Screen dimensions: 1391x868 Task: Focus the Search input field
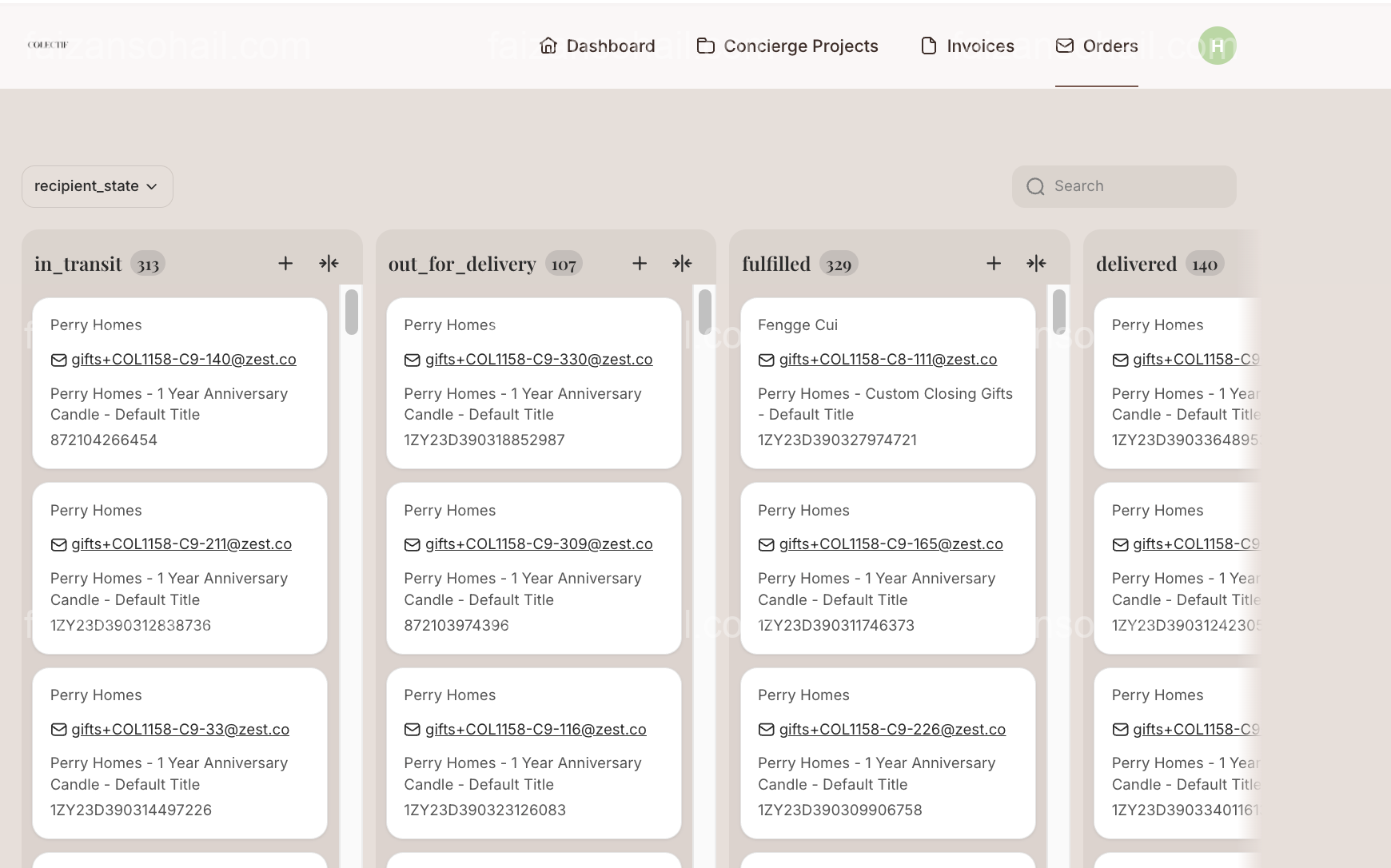point(1124,186)
